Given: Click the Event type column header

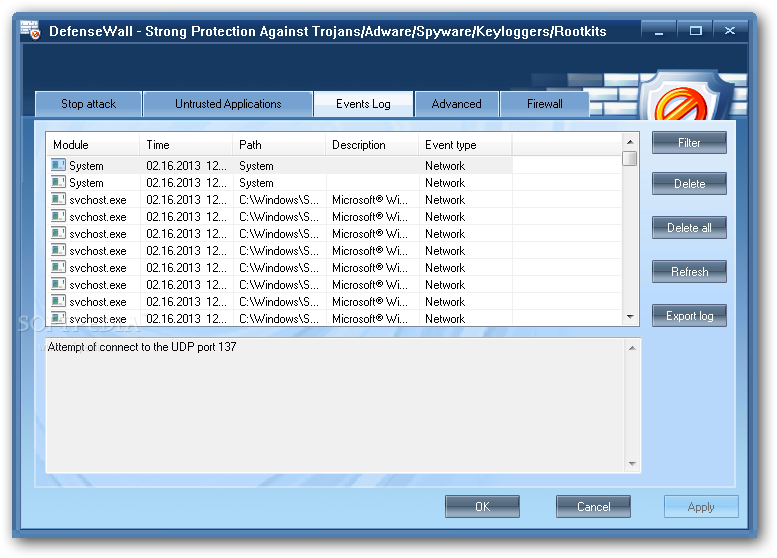Looking at the screenshot, I should (x=465, y=145).
